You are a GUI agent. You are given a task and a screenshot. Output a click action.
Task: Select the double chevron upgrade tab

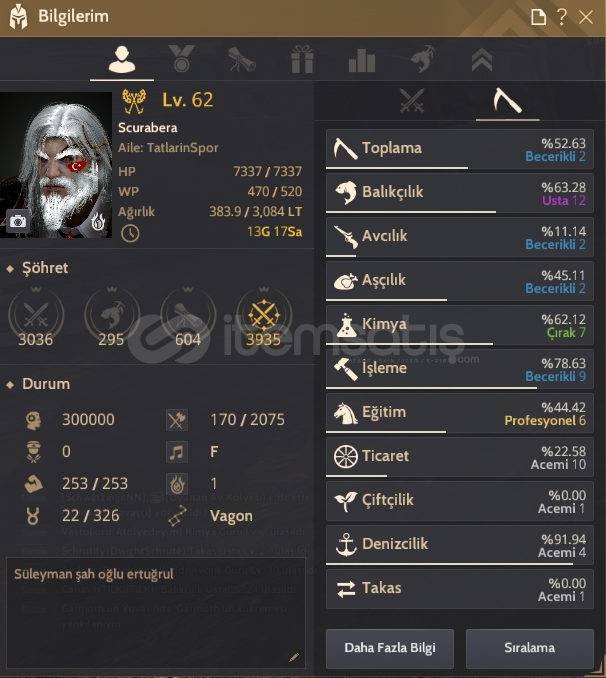click(482, 59)
